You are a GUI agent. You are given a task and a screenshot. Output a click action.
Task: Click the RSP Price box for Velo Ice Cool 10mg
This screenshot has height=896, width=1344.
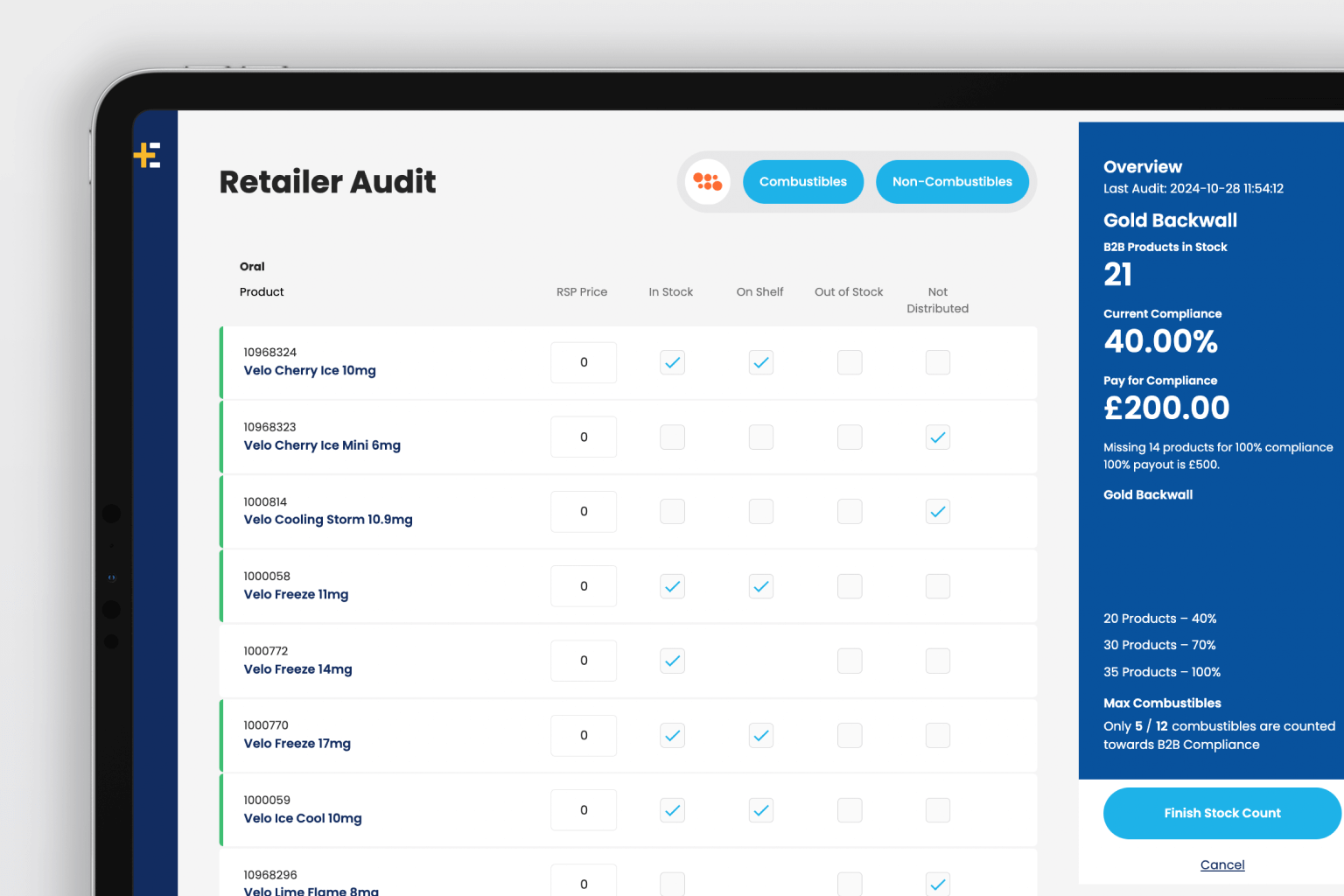584,810
